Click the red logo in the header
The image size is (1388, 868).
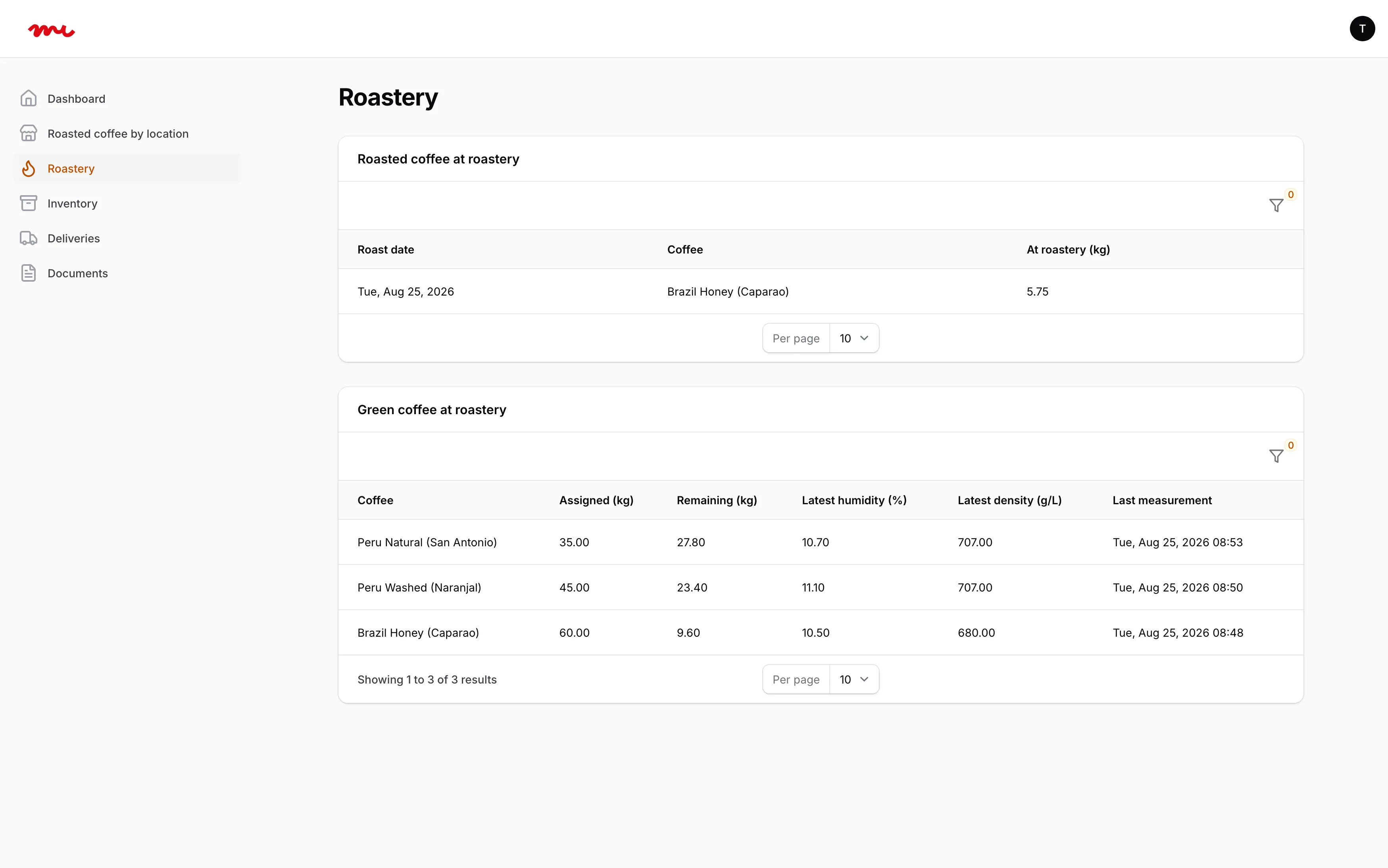(51, 31)
